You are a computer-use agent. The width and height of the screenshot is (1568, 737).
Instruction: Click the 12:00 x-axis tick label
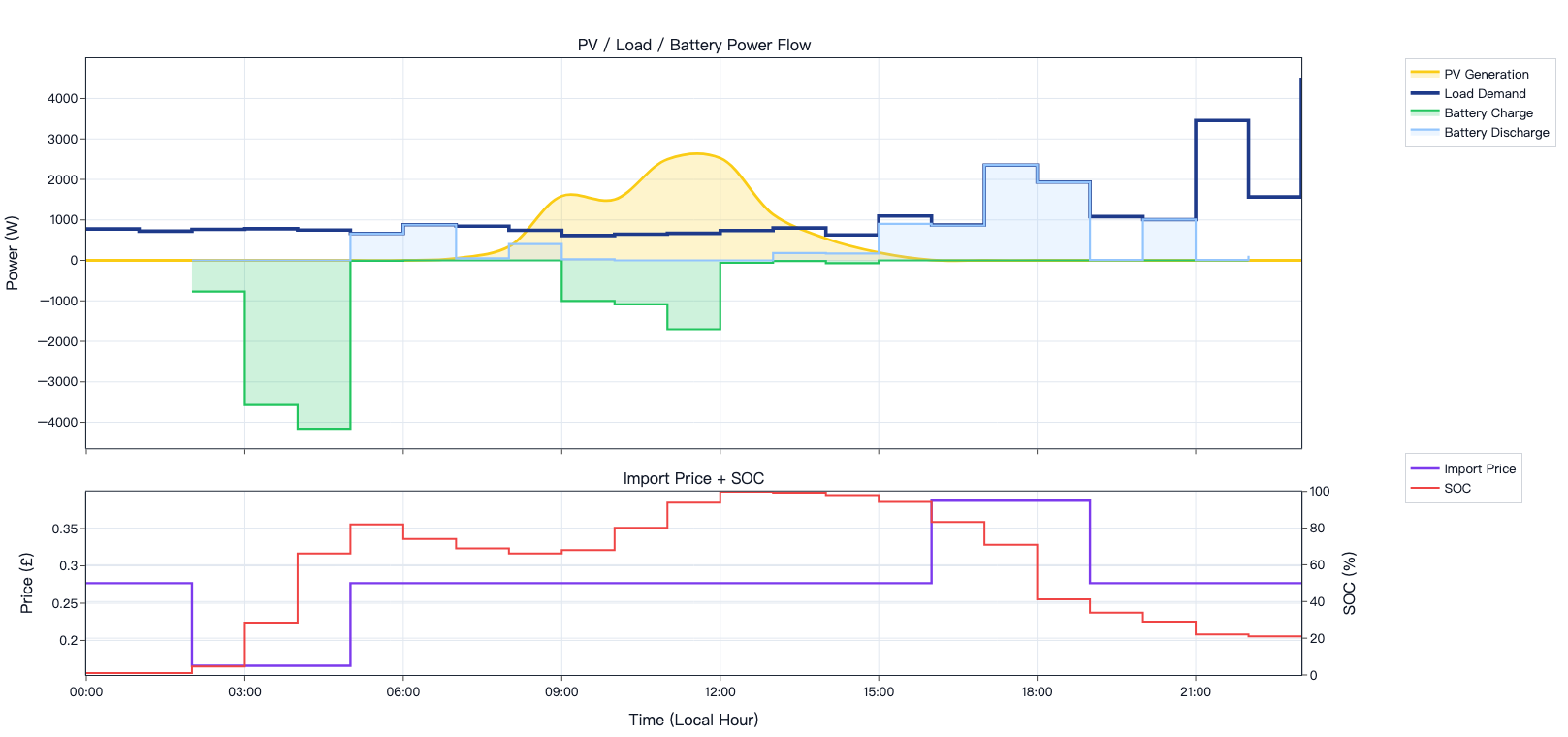click(x=720, y=691)
